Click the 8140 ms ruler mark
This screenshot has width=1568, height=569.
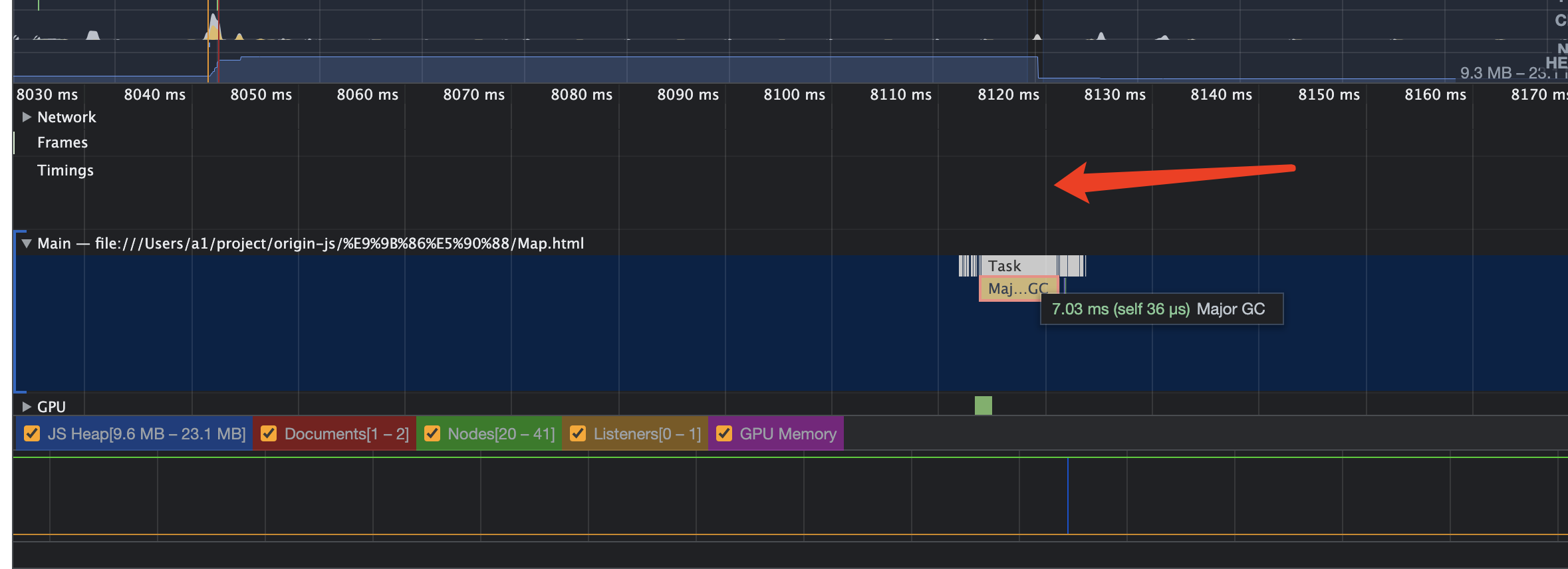[1222, 94]
